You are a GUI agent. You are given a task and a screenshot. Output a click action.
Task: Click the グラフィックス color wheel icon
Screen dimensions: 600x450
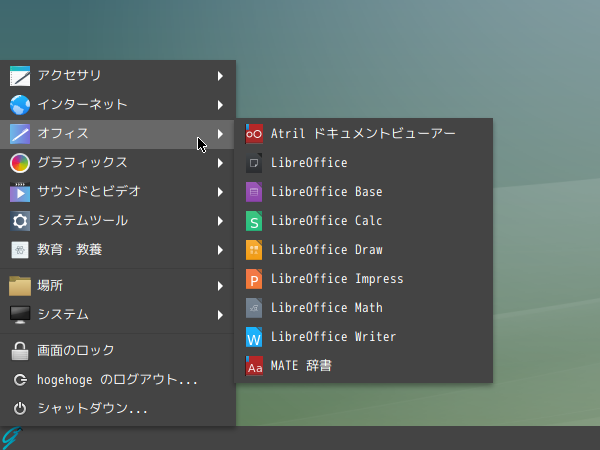(x=20, y=163)
